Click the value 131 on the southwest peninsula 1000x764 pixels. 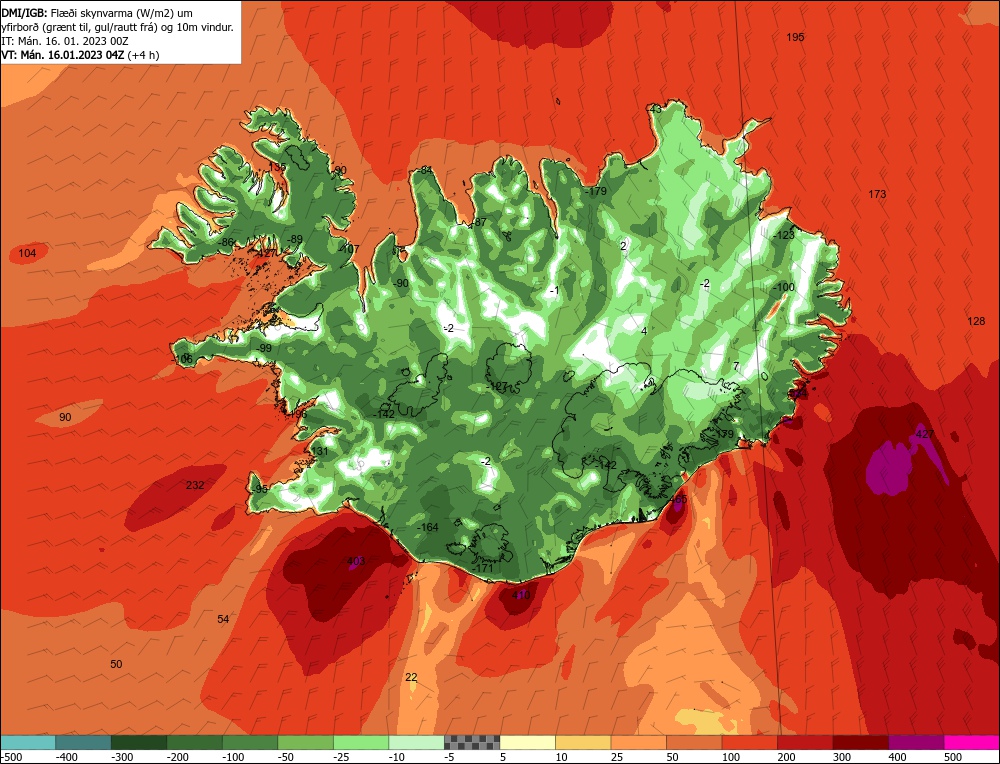319,451
